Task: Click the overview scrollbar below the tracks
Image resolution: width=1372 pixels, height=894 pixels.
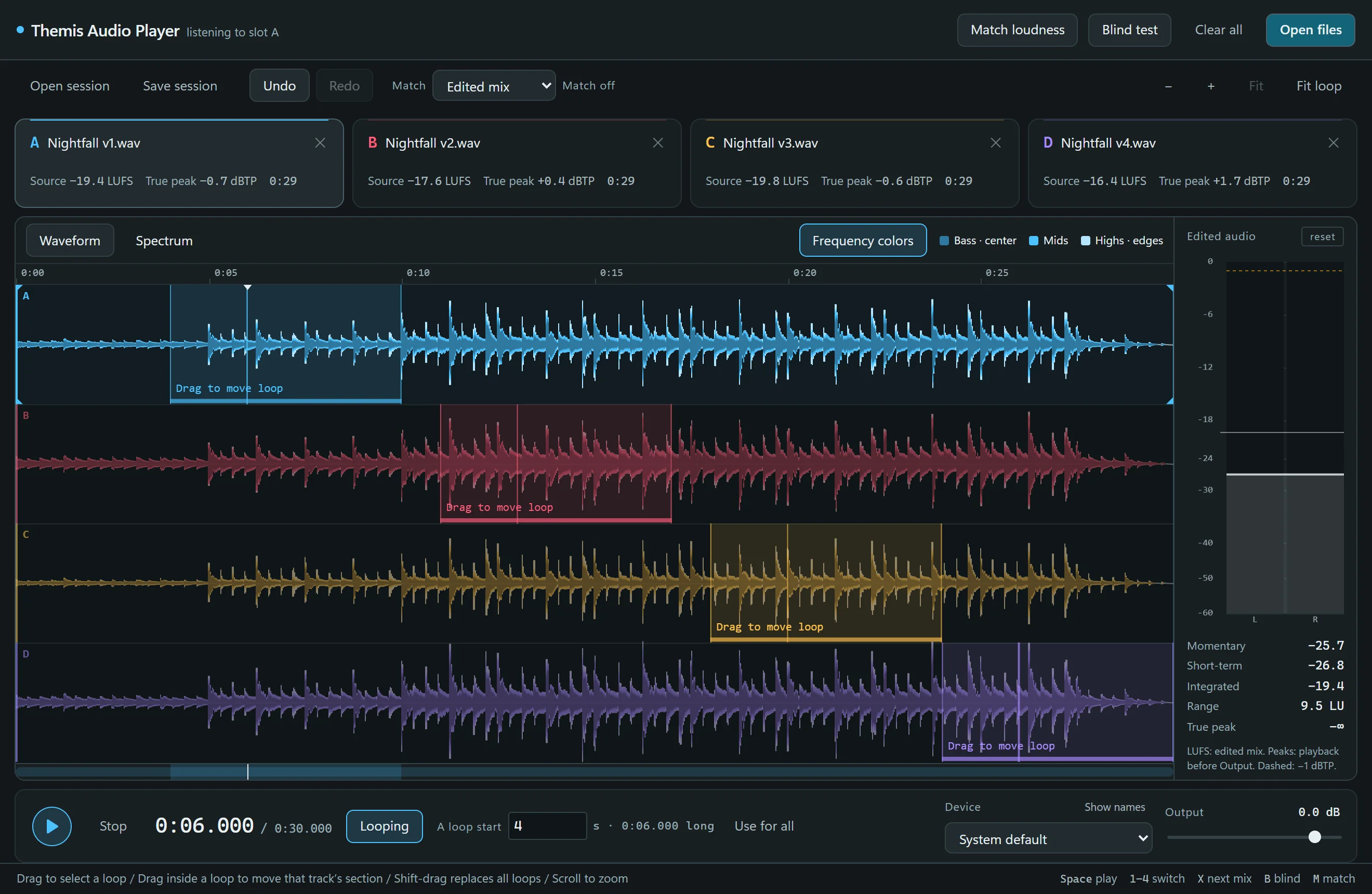Action: [x=595, y=772]
